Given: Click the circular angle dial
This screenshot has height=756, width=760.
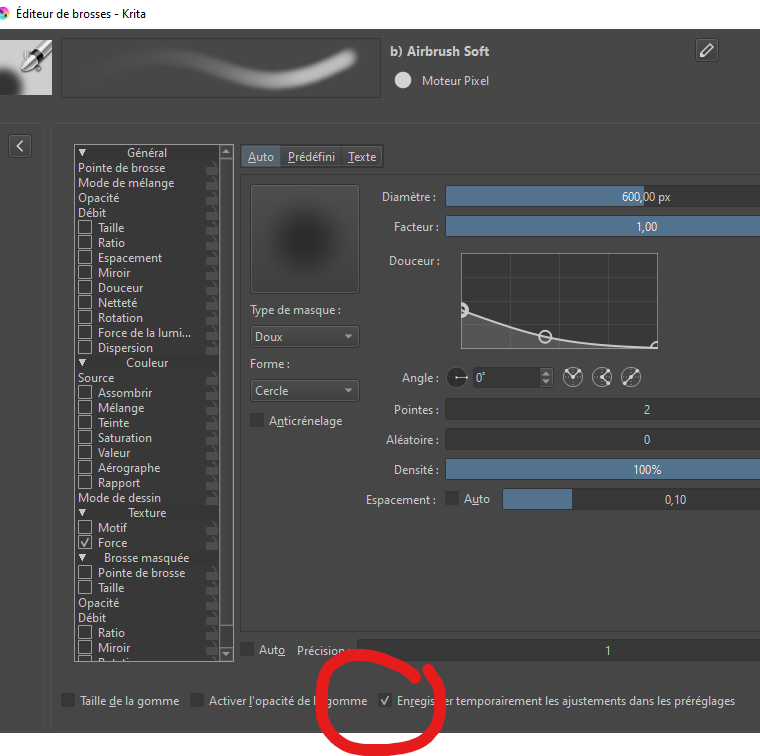Looking at the screenshot, I should click(x=457, y=378).
